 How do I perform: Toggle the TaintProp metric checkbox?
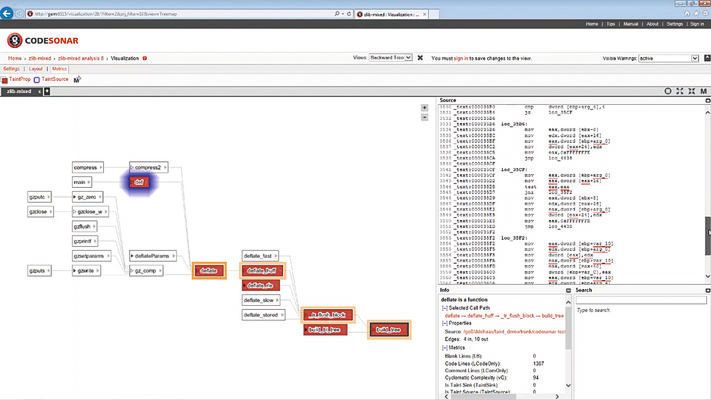pyautogui.click(x=5, y=80)
